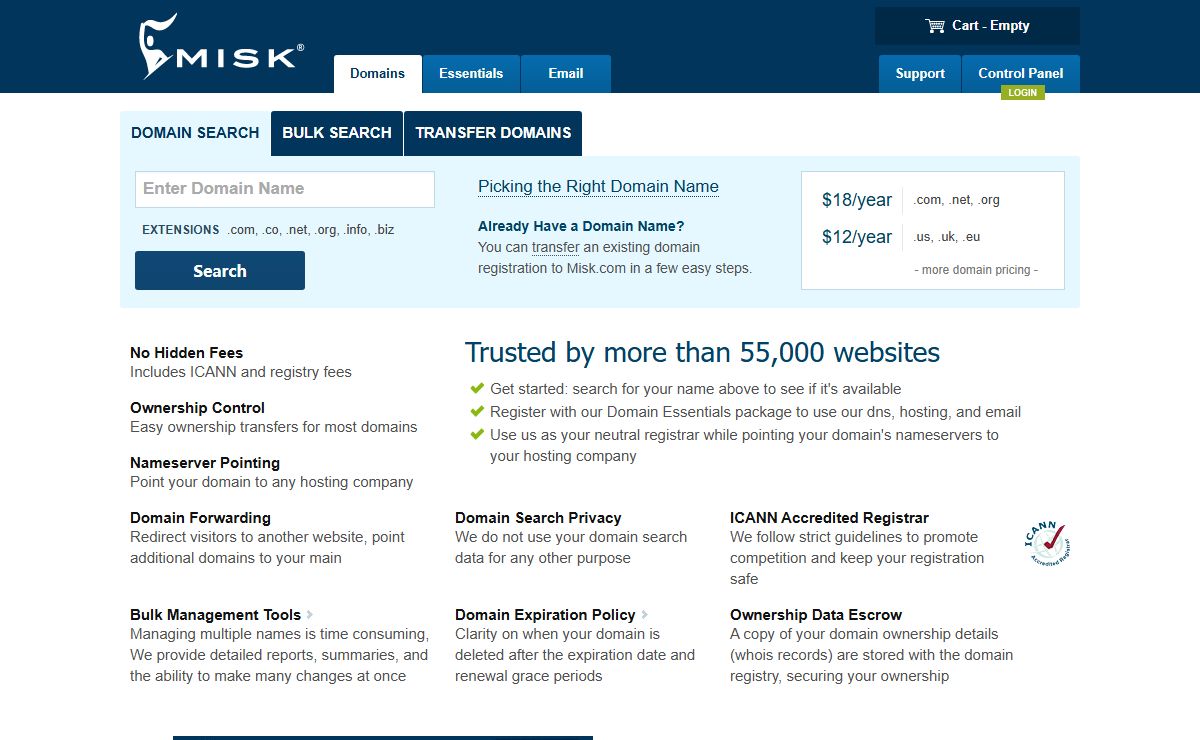The width and height of the screenshot is (1200, 740).
Task: Click the green LOGIN badge
Action: (1022, 92)
